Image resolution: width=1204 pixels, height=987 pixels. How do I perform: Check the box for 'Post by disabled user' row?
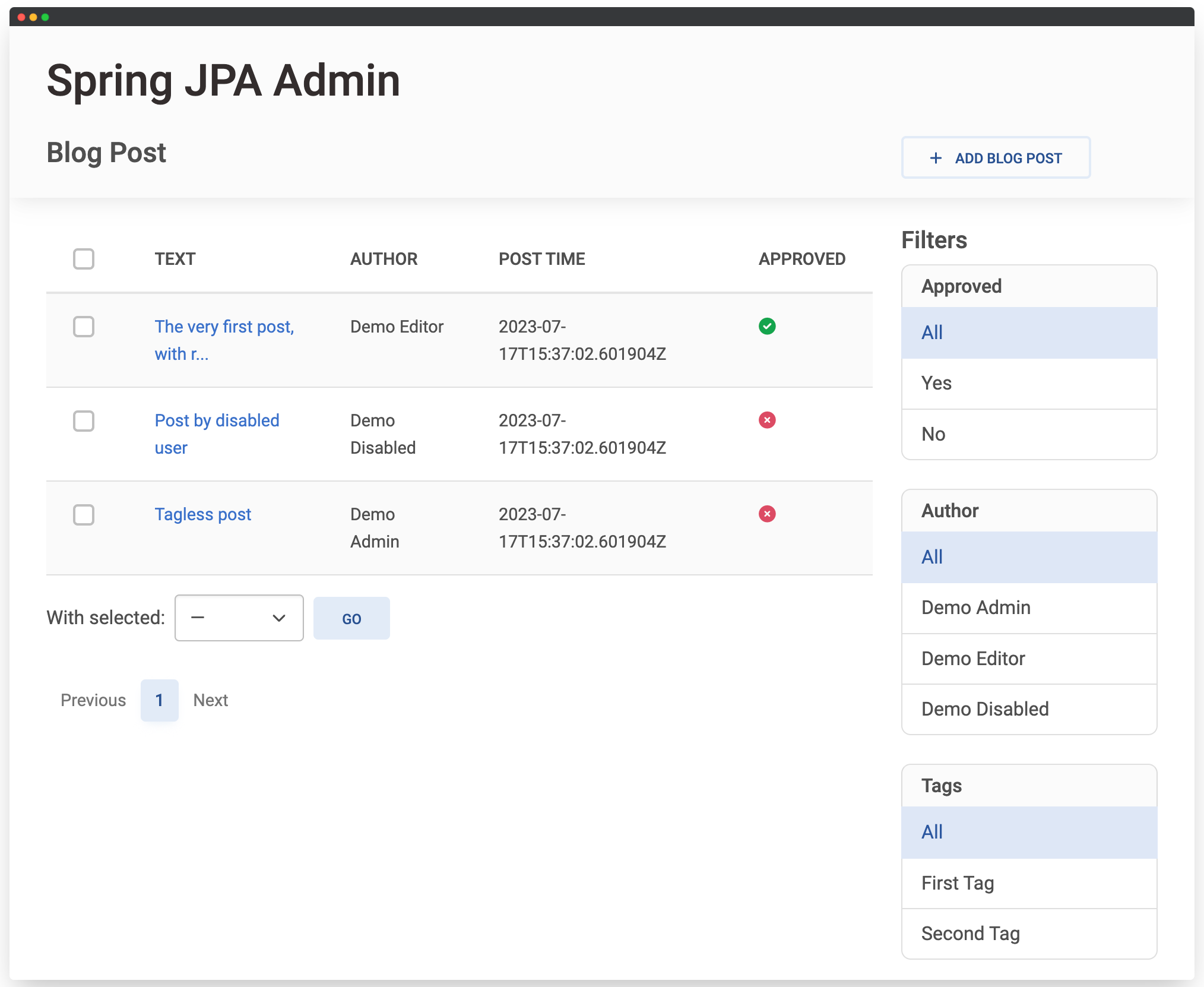(84, 421)
